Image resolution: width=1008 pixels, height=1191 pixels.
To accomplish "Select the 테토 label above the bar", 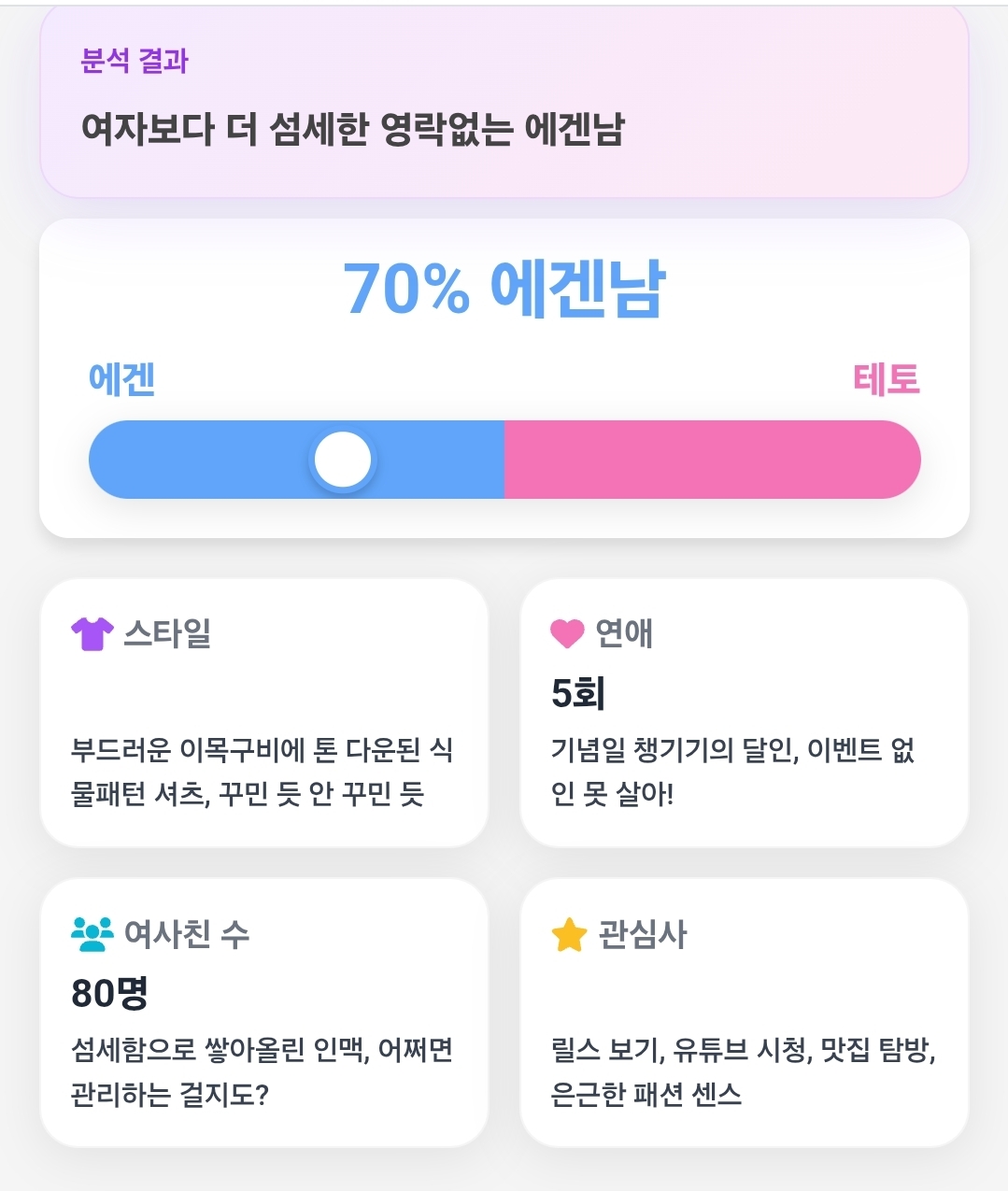I will pos(887,379).
